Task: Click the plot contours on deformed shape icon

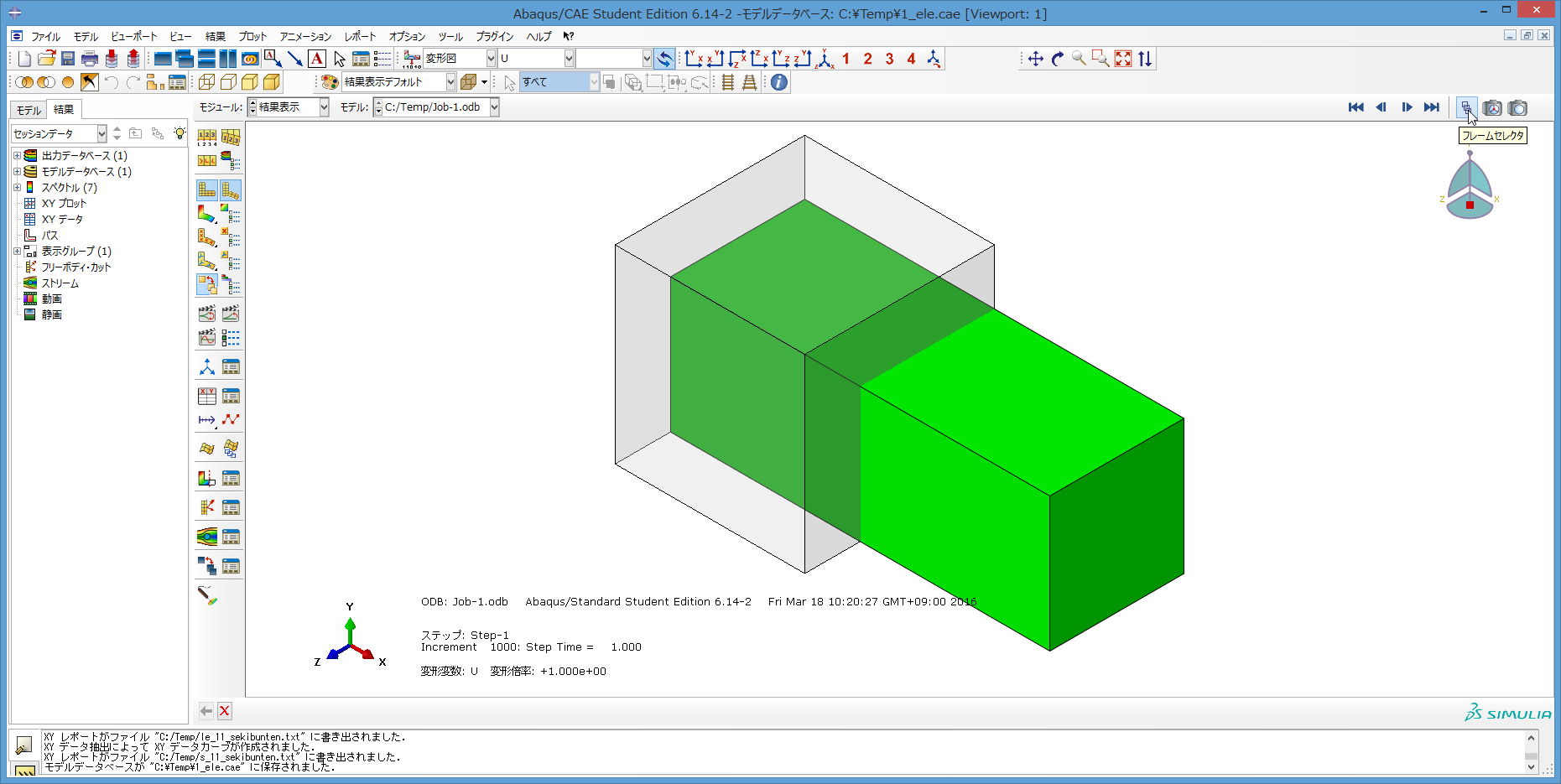Action: [x=207, y=214]
